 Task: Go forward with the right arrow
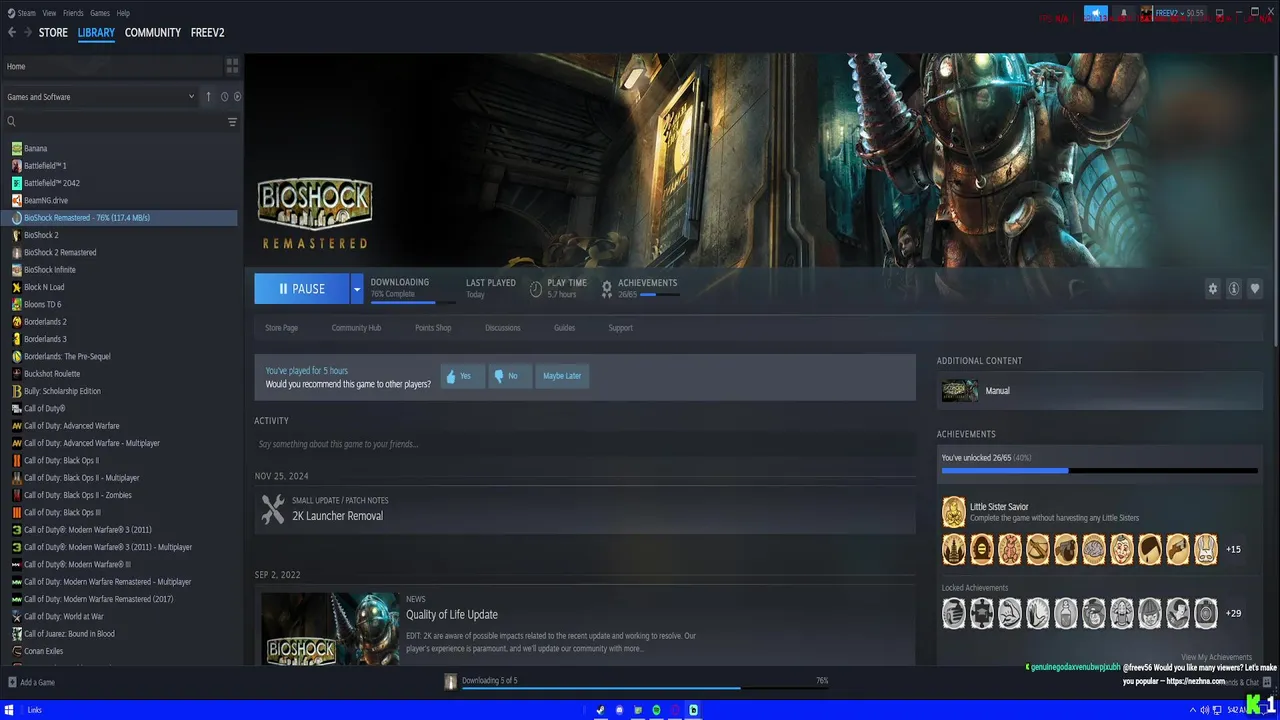click(28, 32)
